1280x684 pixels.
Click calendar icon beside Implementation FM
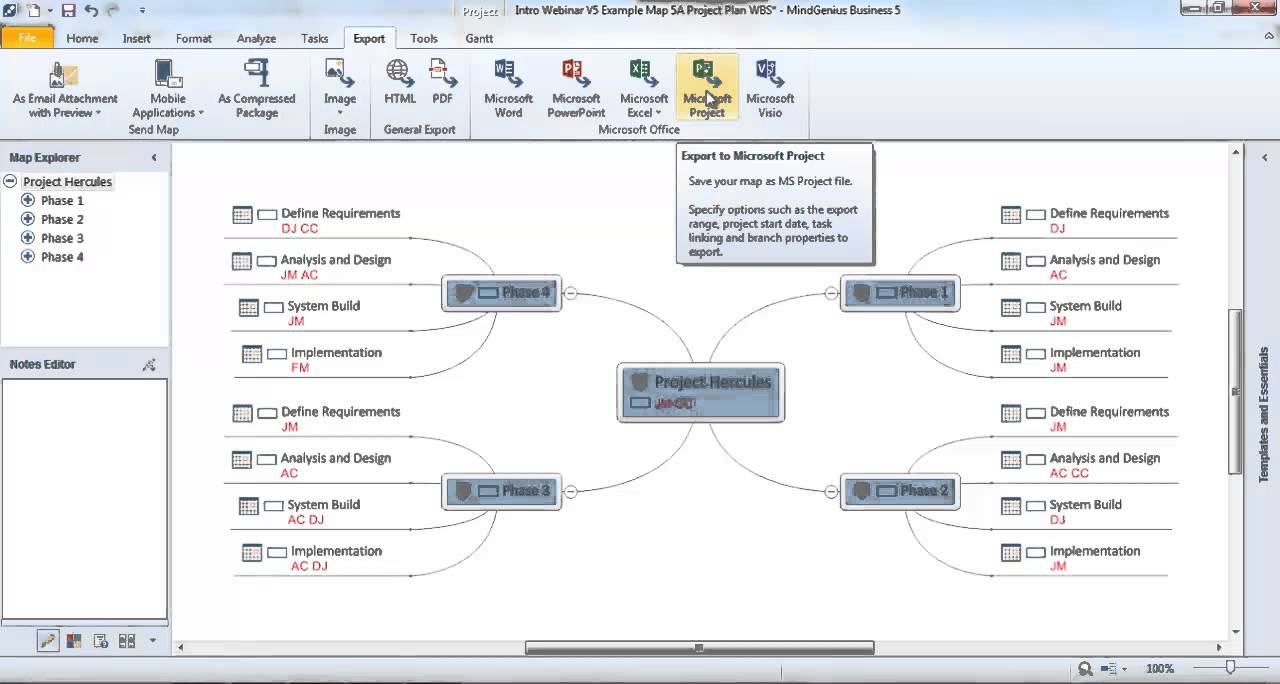pos(252,354)
